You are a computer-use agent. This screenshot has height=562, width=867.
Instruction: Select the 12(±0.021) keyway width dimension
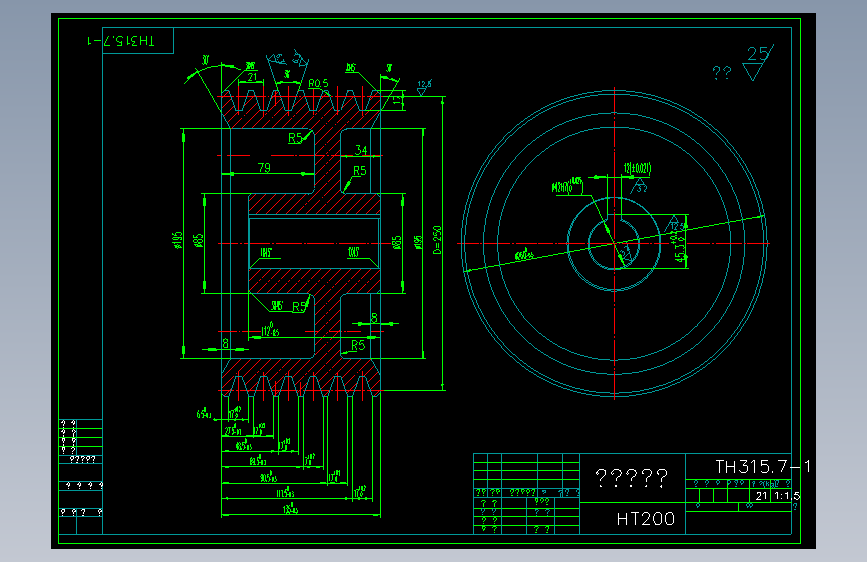click(638, 169)
